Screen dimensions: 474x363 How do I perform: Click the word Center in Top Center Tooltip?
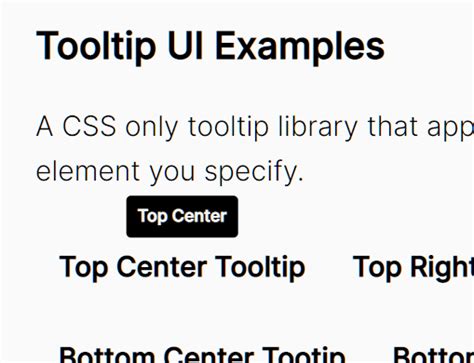(162, 266)
